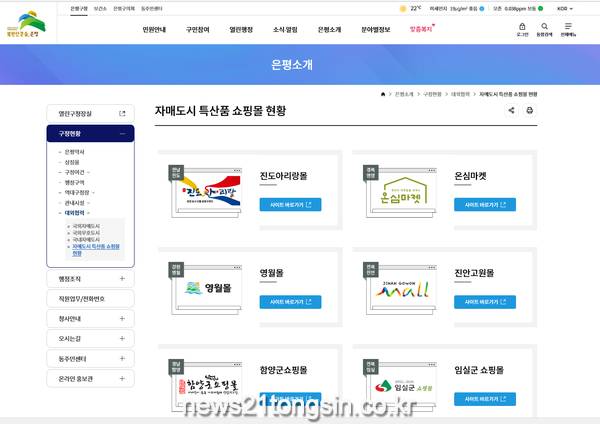Click 사이트 바로가기 for 진안고원몰
Image resolution: width=600 pixels, height=424 pixels.
click(485, 302)
